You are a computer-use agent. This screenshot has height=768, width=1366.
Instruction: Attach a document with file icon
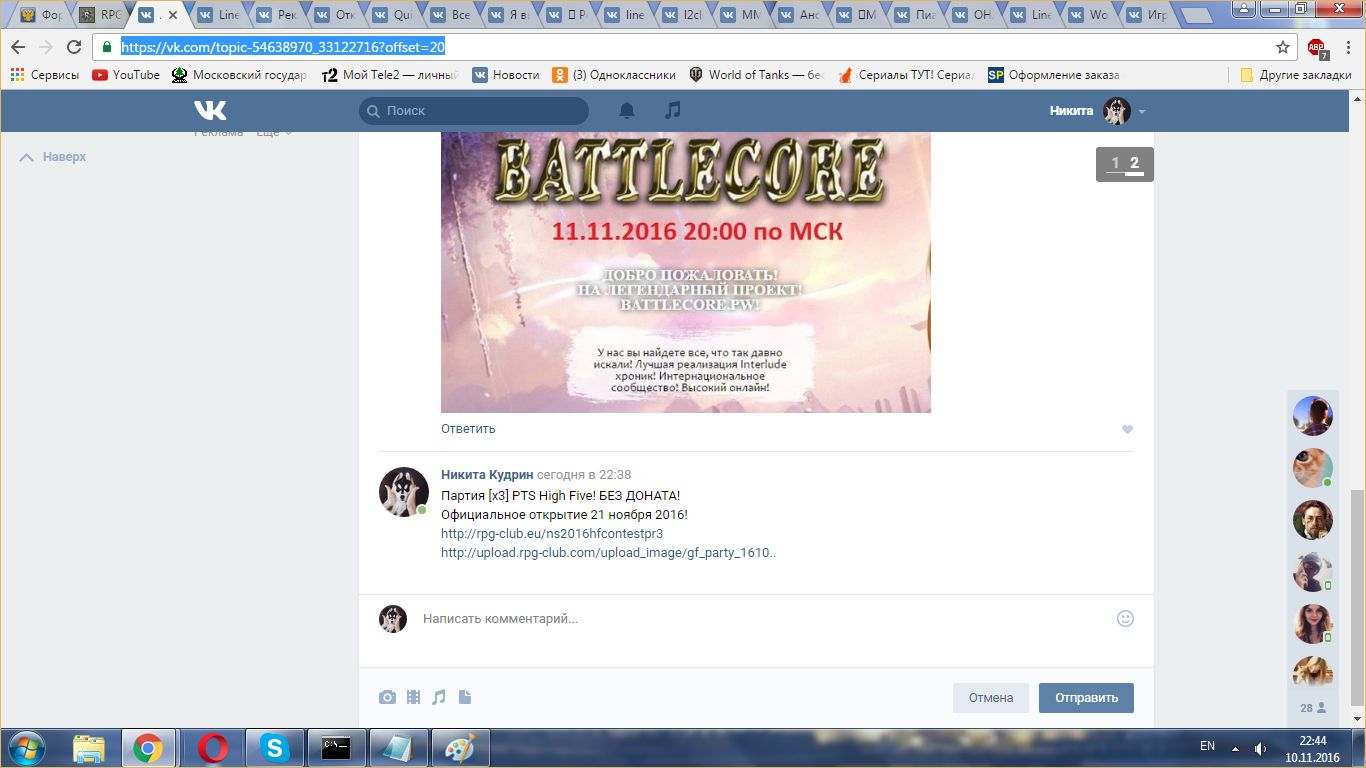[x=465, y=697]
